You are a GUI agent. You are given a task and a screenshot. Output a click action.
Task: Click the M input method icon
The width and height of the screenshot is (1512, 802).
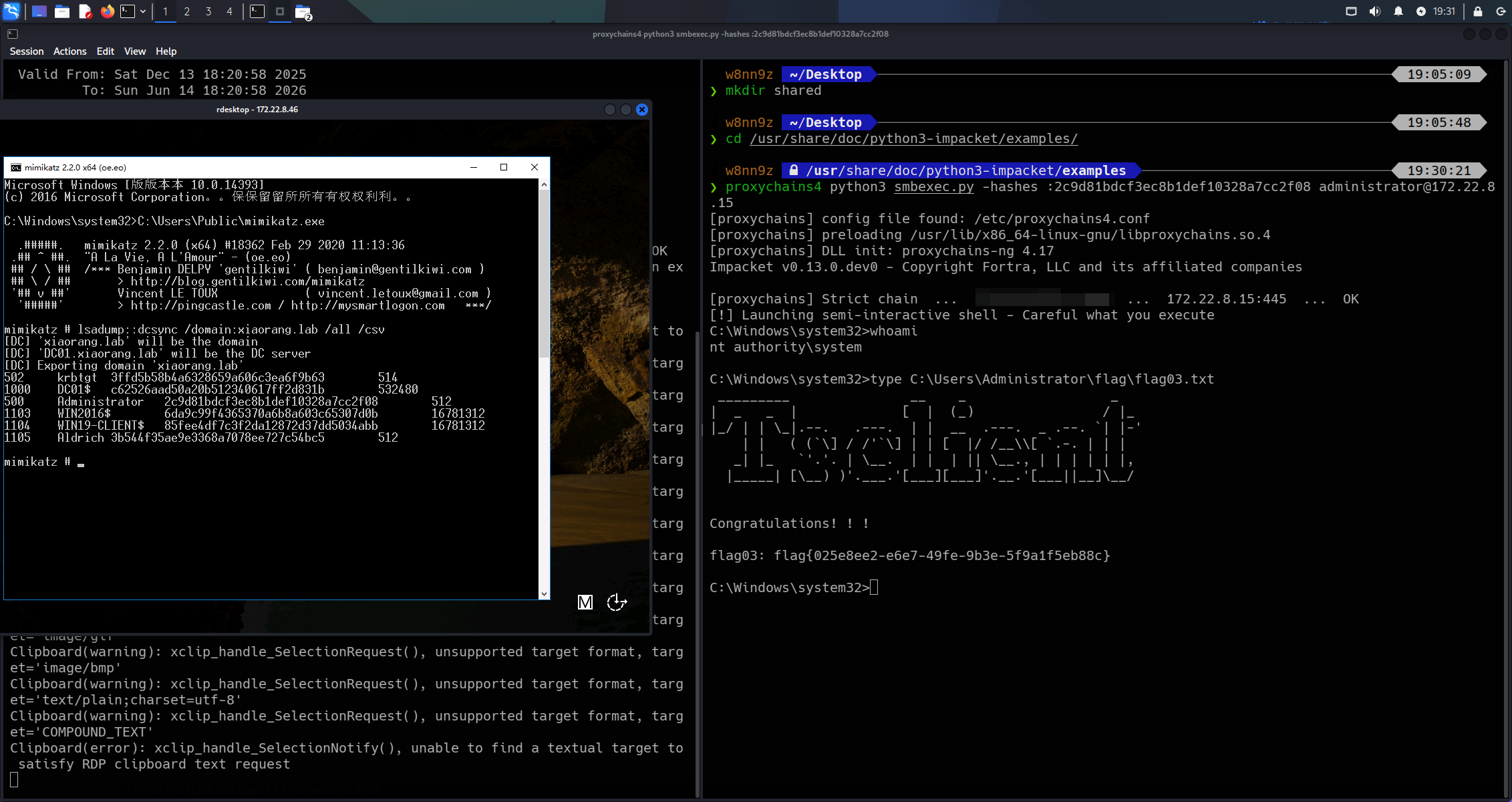coord(585,602)
